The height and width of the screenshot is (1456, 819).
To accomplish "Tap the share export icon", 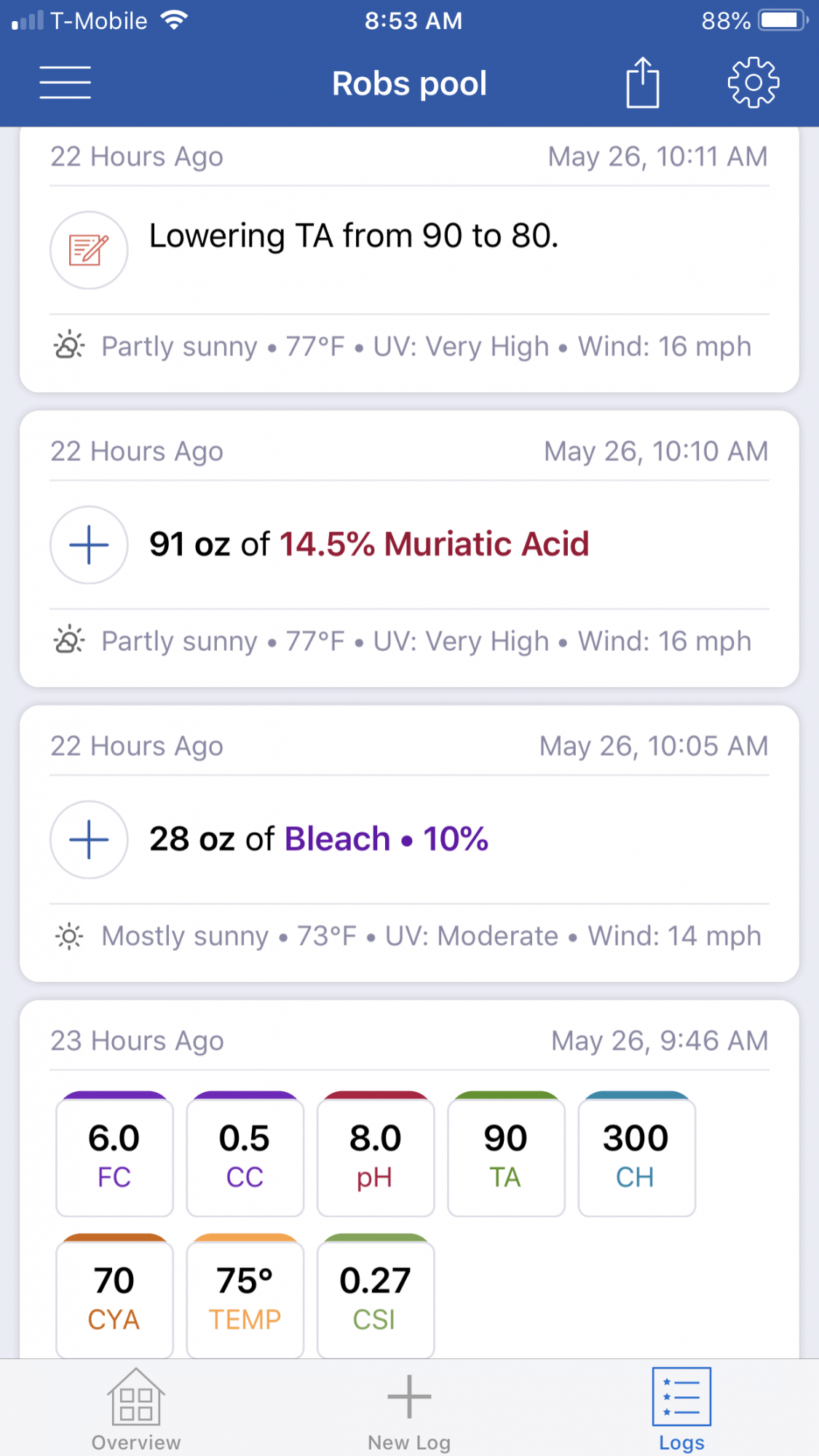I will [643, 82].
